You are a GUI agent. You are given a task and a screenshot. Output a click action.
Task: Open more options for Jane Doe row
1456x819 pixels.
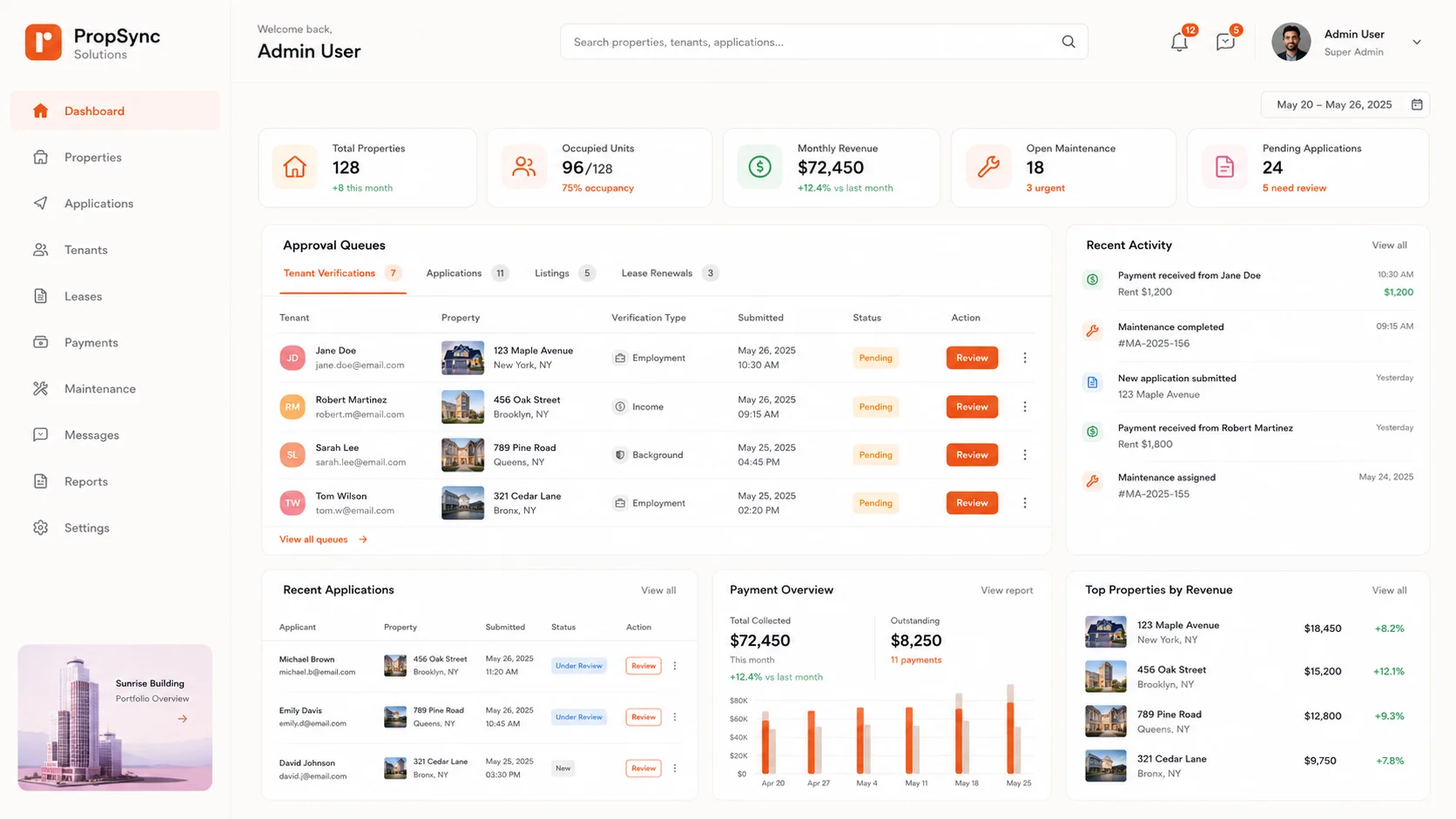click(1025, 358)
